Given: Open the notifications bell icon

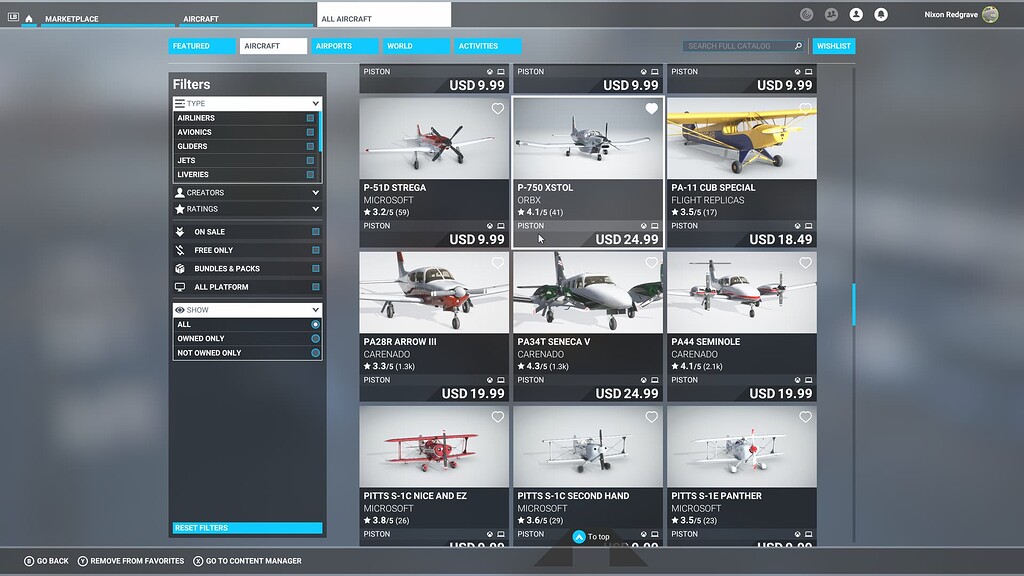Looking at the screenshot, I should [881, 14].
